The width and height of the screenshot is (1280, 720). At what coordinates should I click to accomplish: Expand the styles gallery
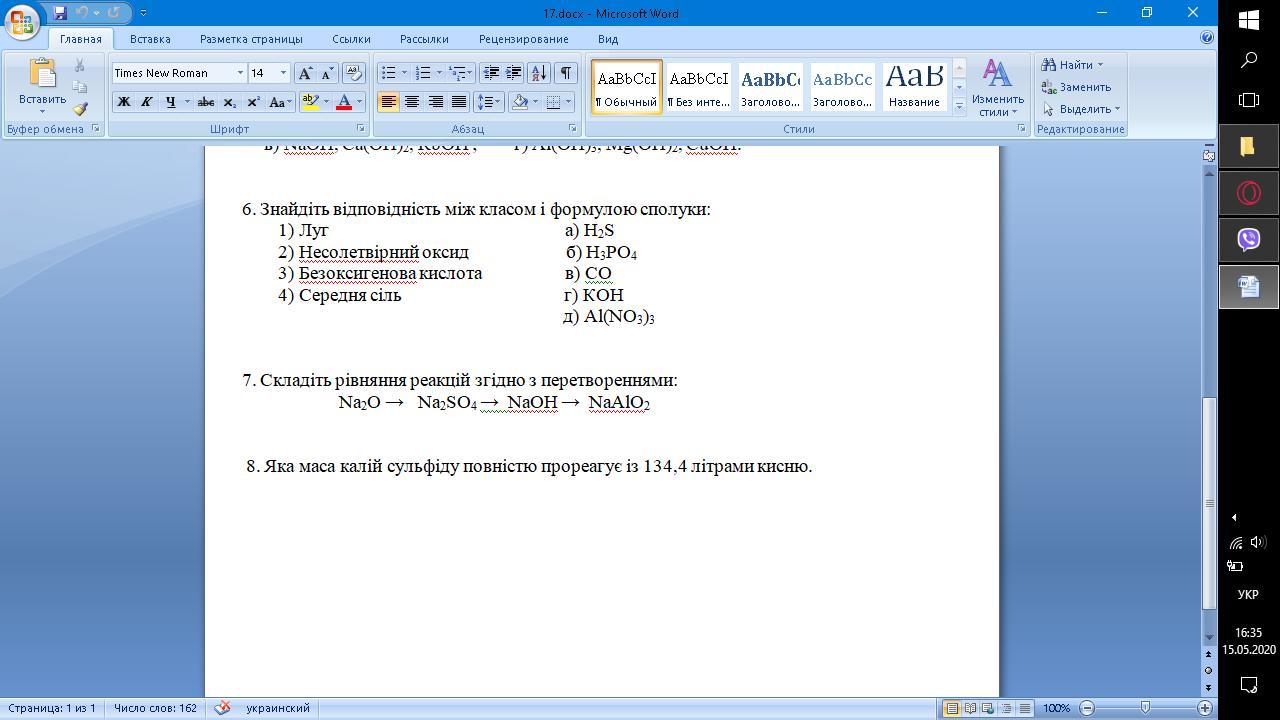959,106
